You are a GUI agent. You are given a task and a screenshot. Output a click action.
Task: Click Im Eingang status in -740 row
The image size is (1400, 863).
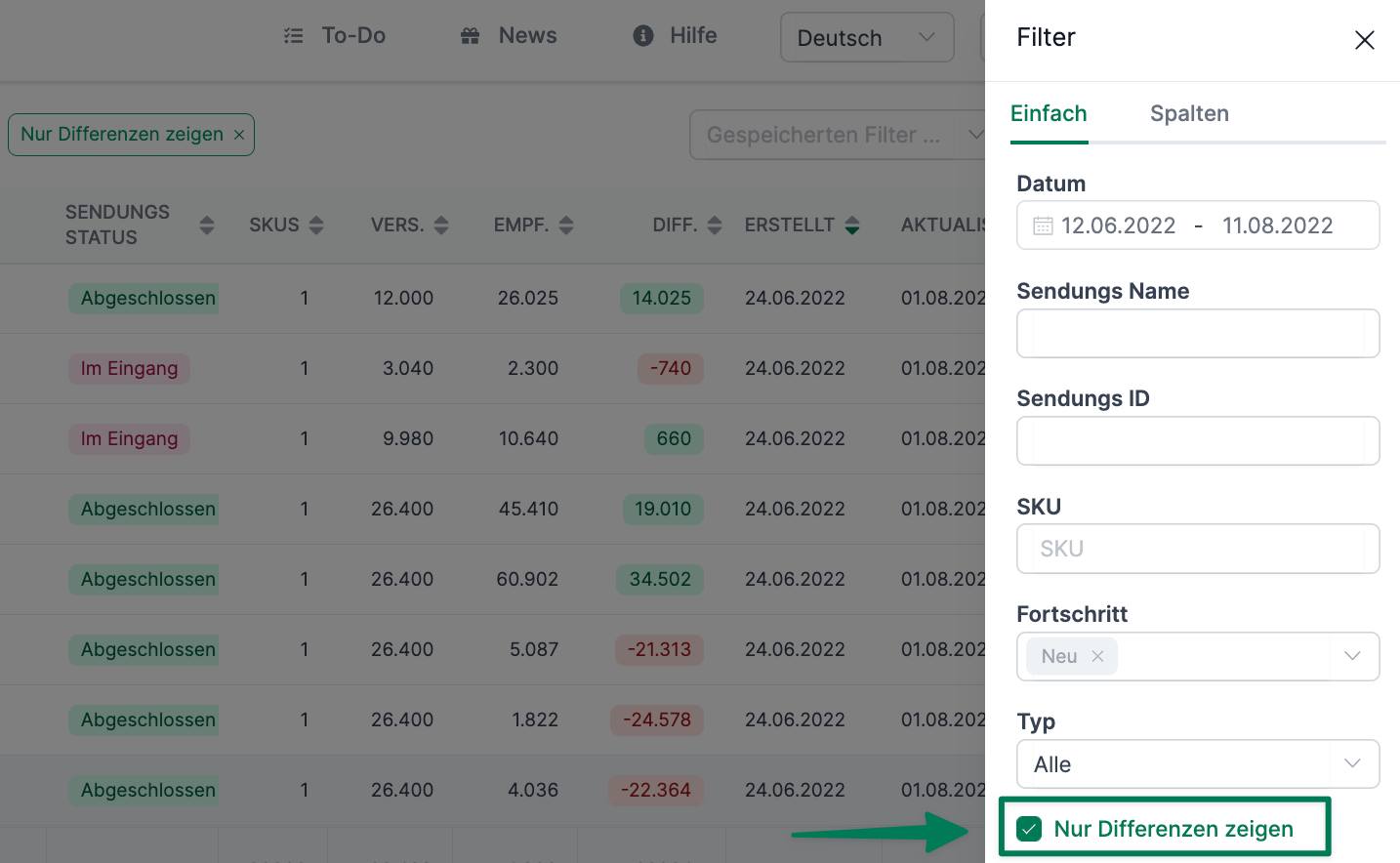click(129, 369)
